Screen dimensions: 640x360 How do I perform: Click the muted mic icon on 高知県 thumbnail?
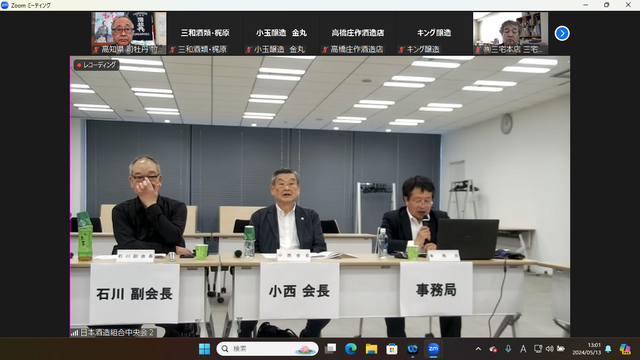[x=96, y=49]
